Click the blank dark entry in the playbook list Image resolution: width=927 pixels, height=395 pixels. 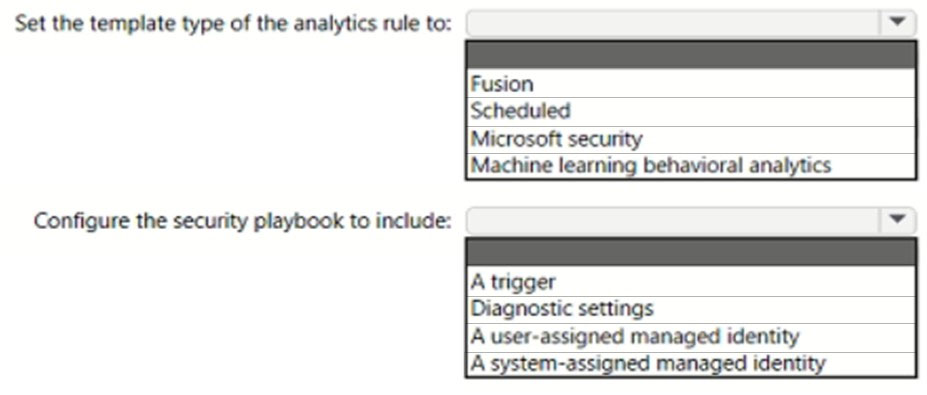[x=691, y=252]
